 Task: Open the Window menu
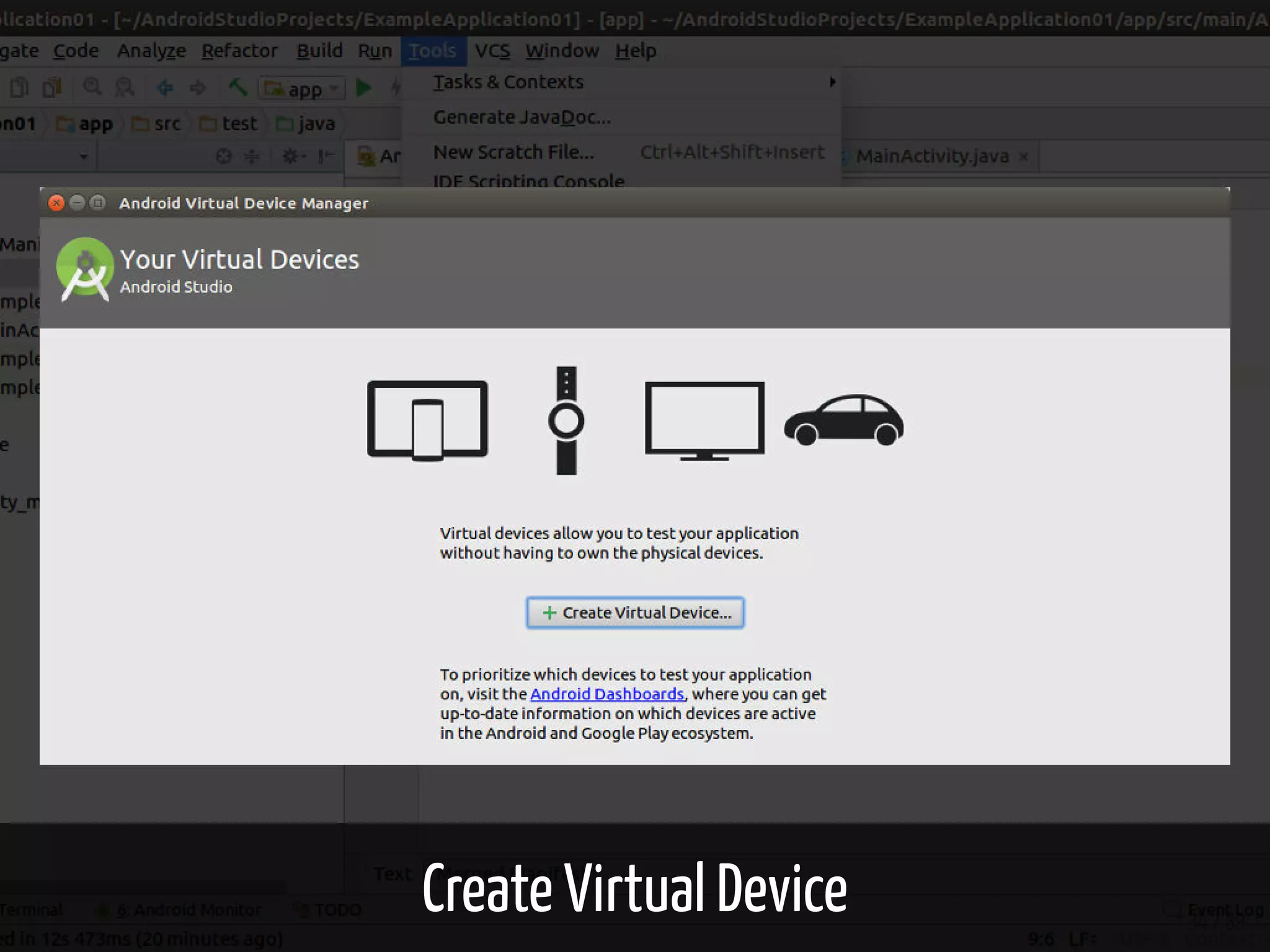click(x=562, y=51)
